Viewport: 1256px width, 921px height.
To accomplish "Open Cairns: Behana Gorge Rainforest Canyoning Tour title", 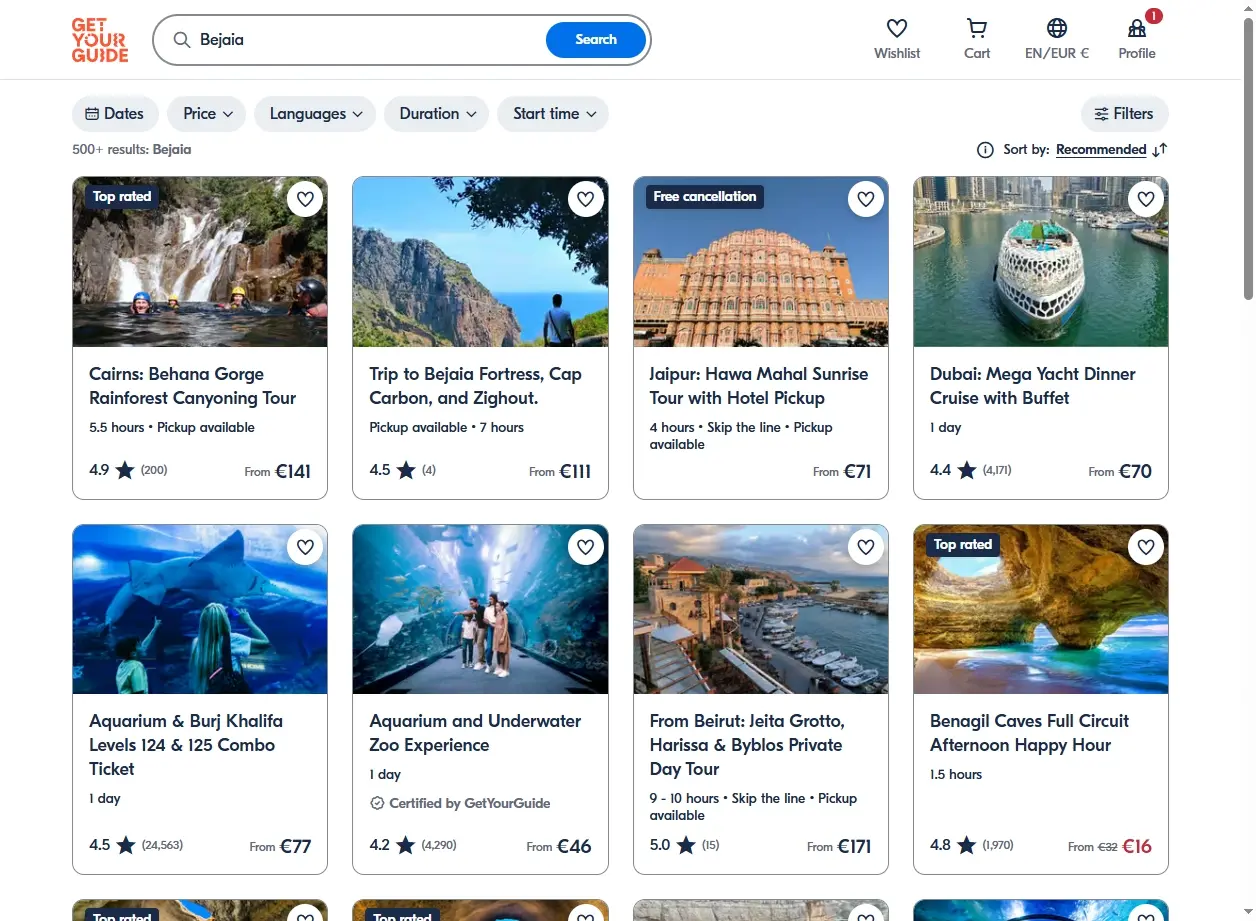I will click(193, 386).
